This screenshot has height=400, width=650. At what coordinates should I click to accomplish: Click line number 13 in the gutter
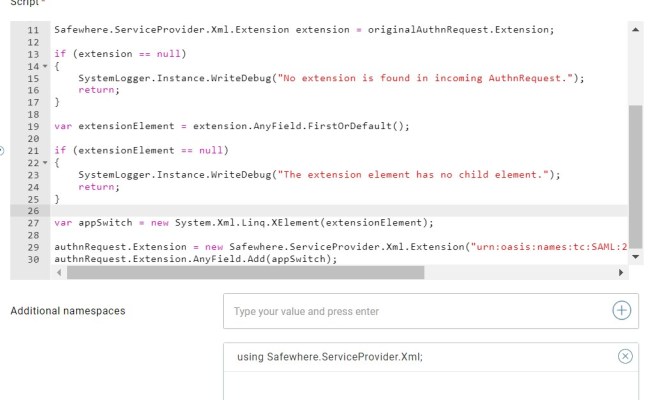pos(33,54)
